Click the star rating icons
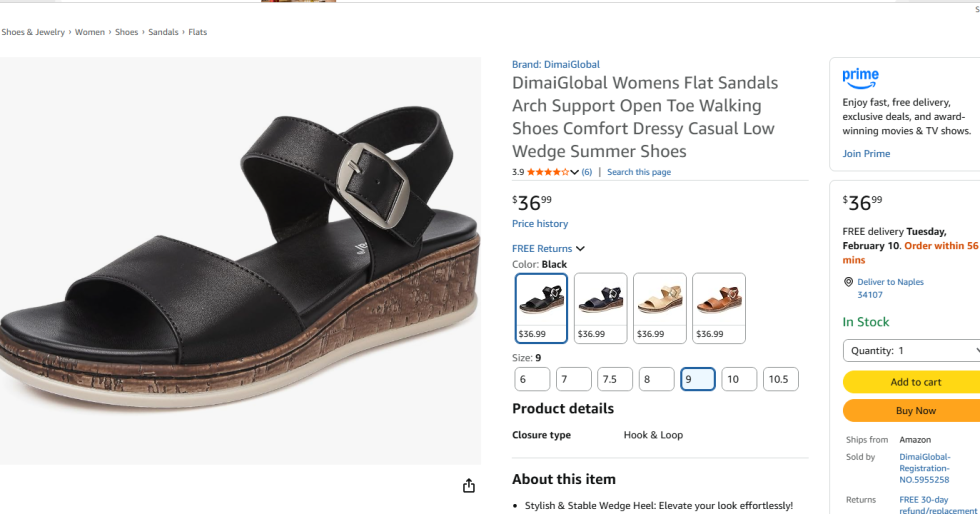980x514 pixels. click(x=547, y=172)
